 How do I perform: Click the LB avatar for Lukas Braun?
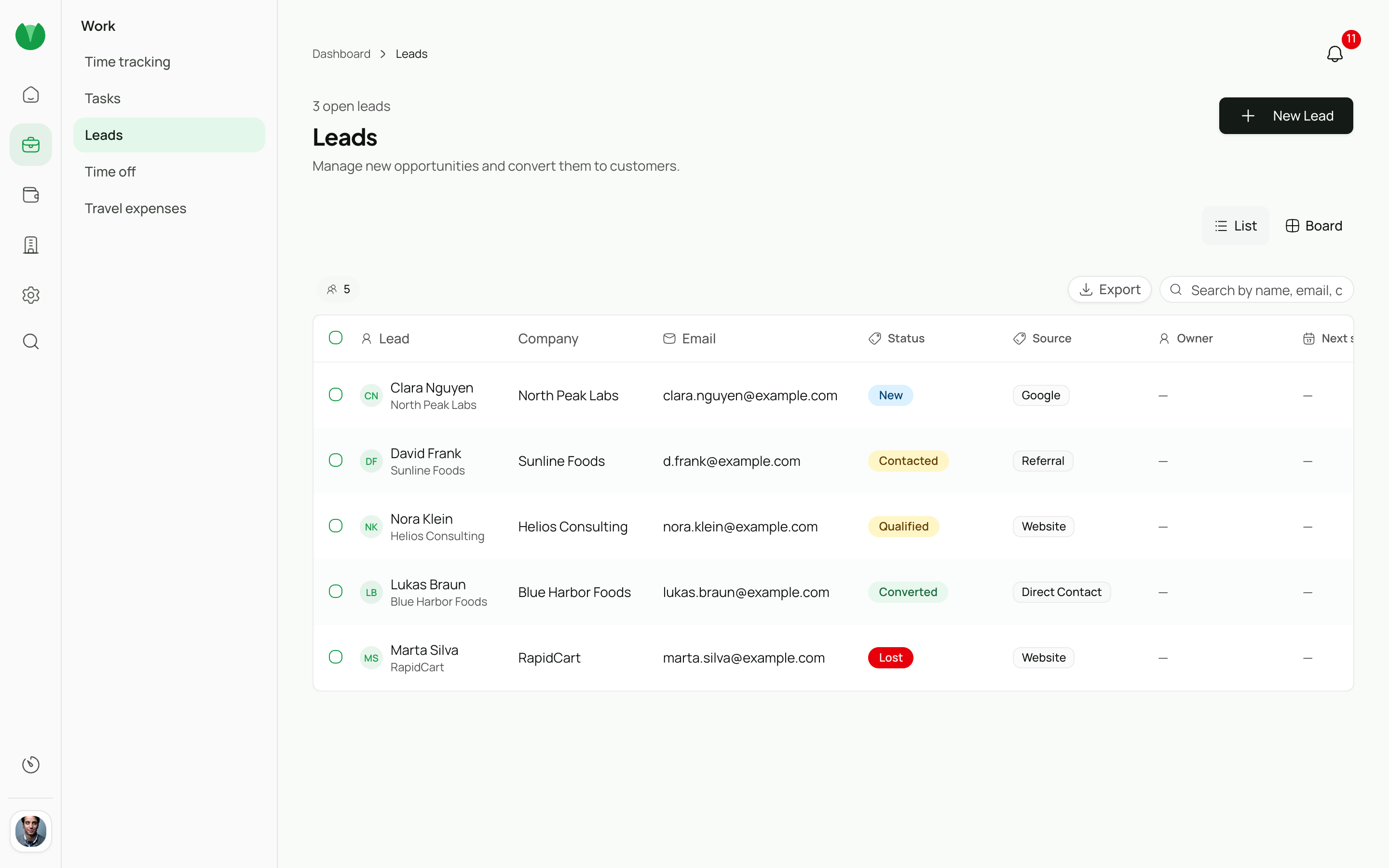coord(371,592)
